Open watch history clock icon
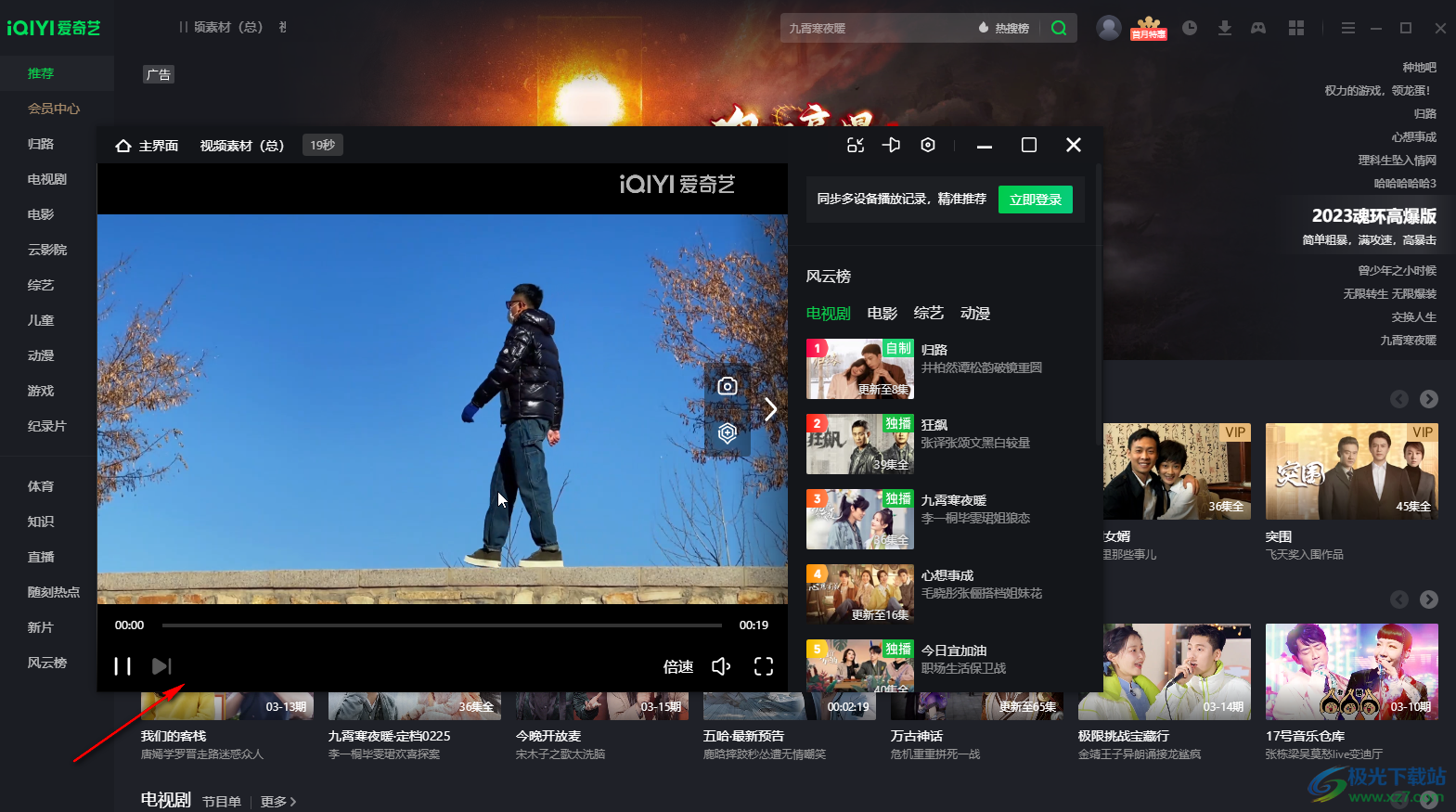The image size is (1456, 812). click(x=1190, y=28)
